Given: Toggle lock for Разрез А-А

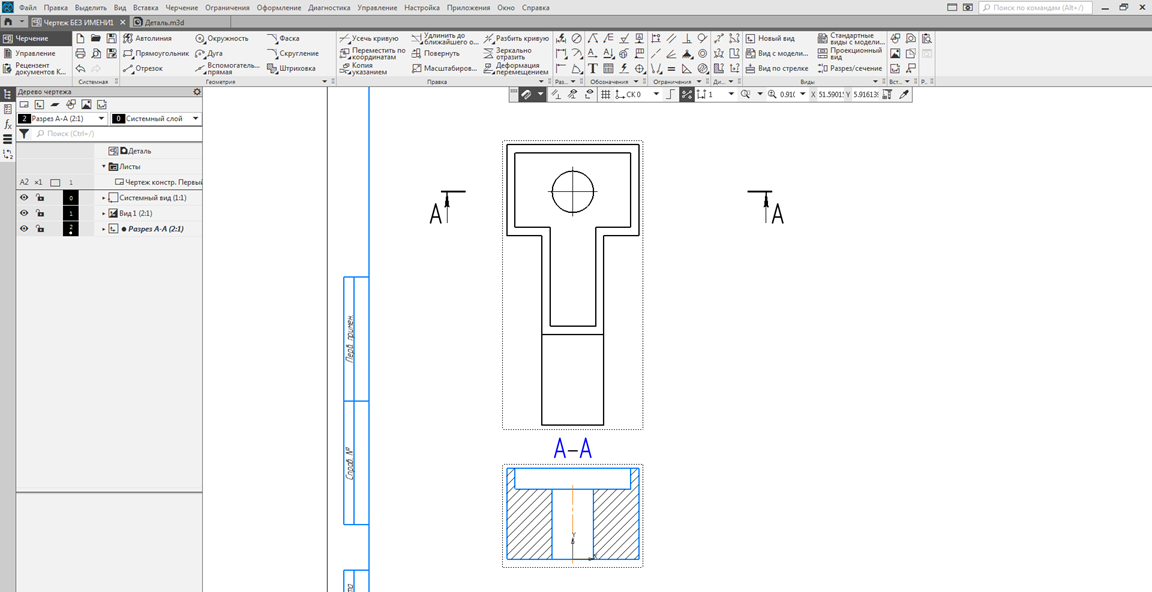Looking at the screenshot, I should [x=40, y=228].
